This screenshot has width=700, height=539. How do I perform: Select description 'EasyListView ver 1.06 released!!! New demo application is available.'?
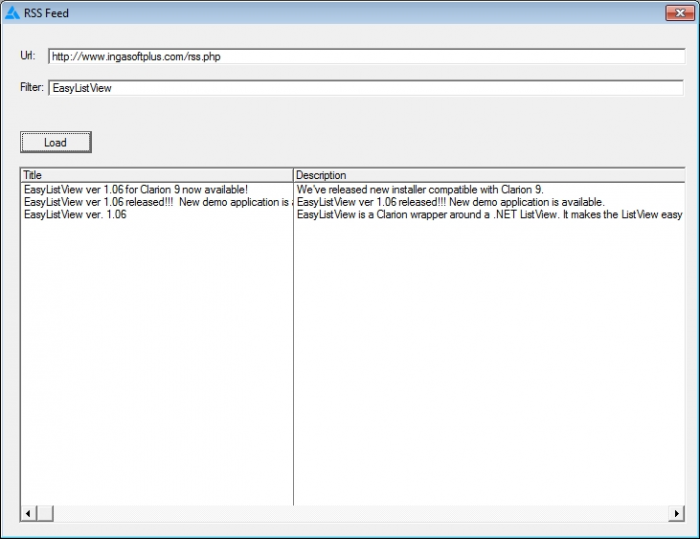pyautogui.click(x=450, y=202)
